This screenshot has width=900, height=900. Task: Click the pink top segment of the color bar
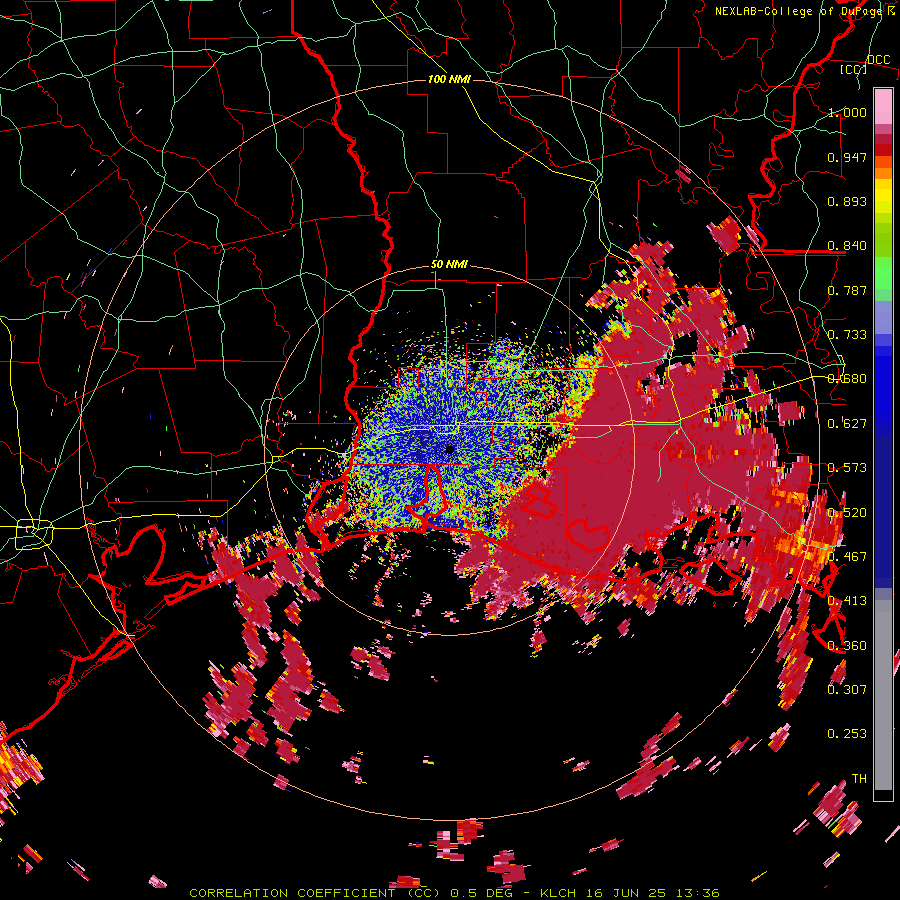[883, 107]
